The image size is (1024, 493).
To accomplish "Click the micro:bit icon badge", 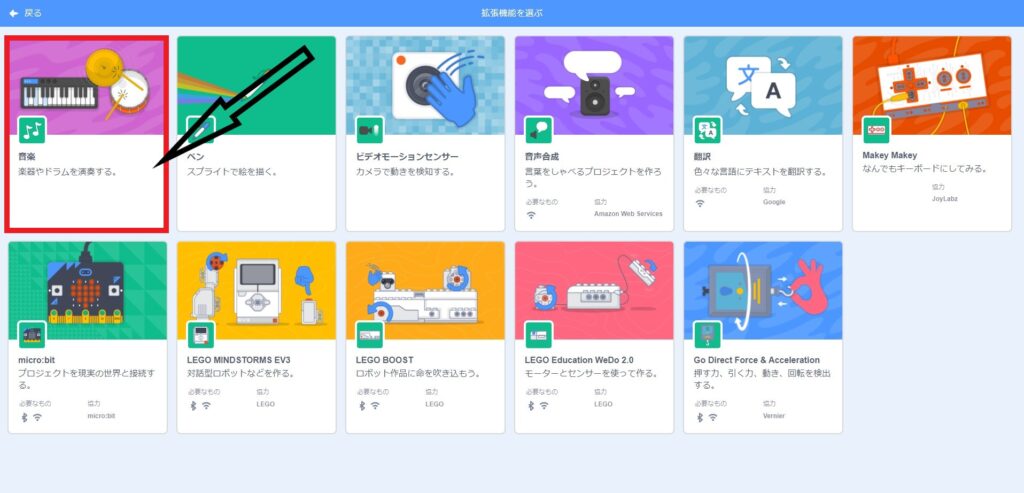I will 32,334.
